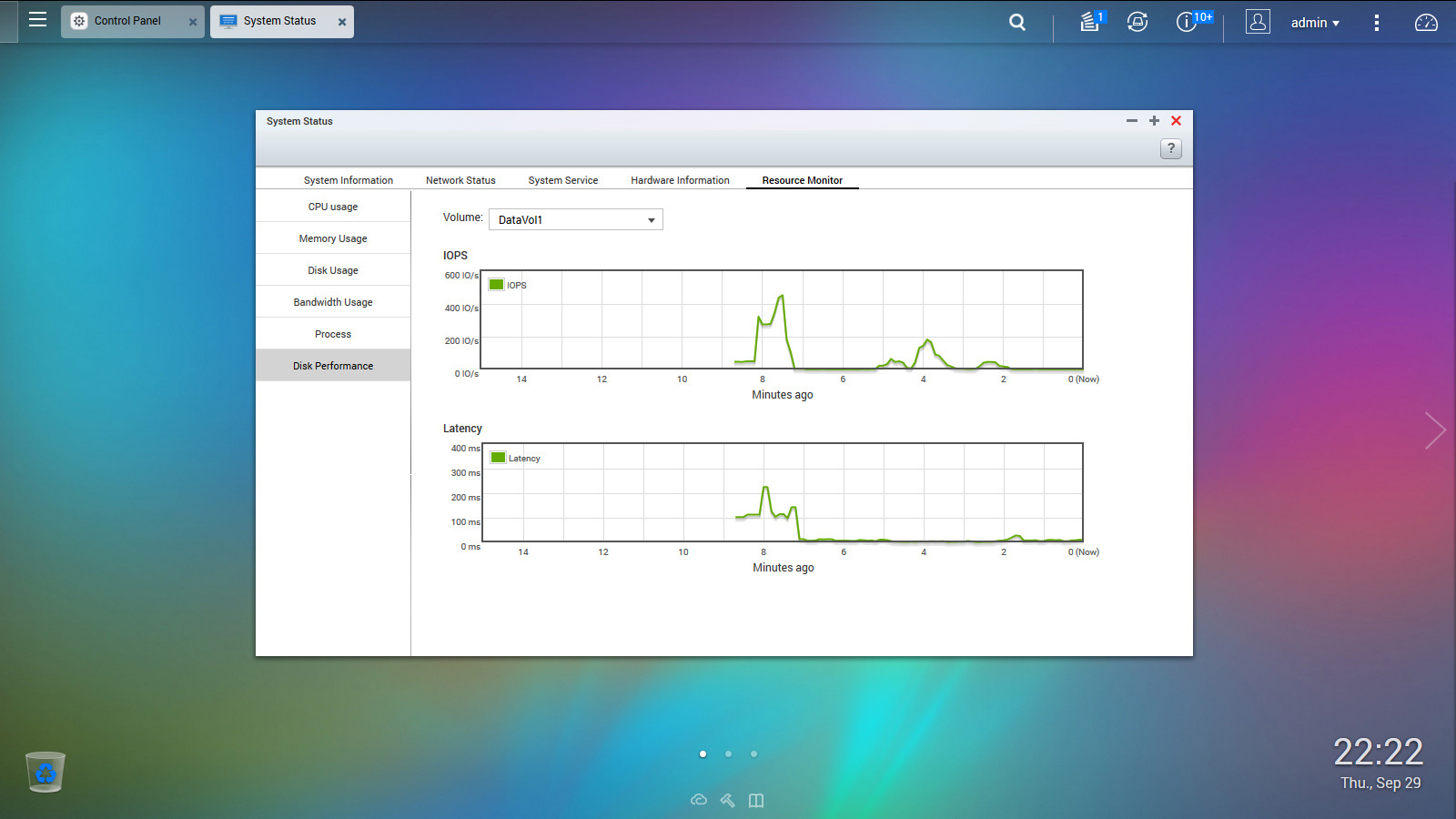Click the Latency legend green swatch
The height and width of the screenshot is (819, 1456).
498,458
